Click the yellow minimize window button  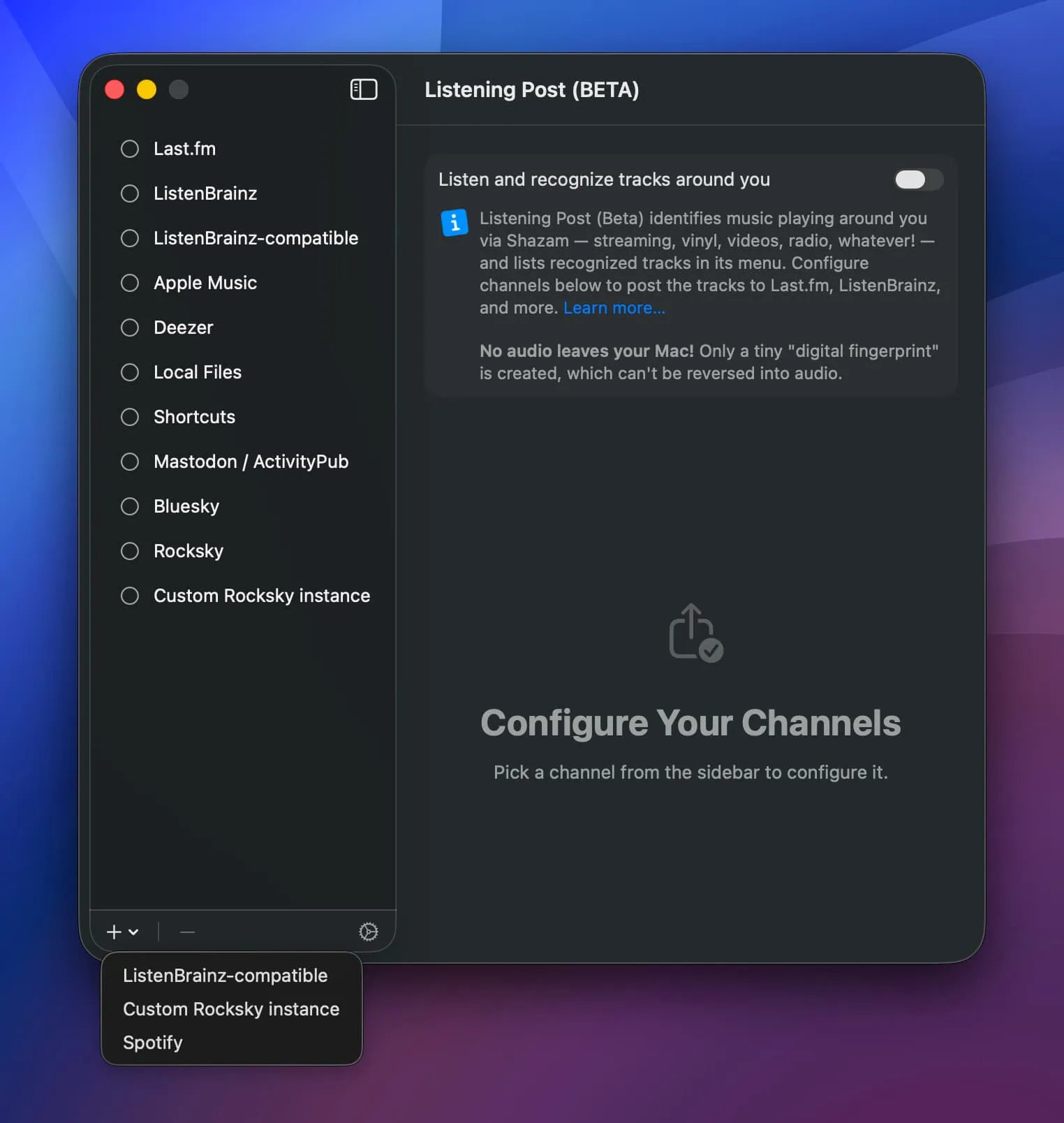(x=147, y=89)
